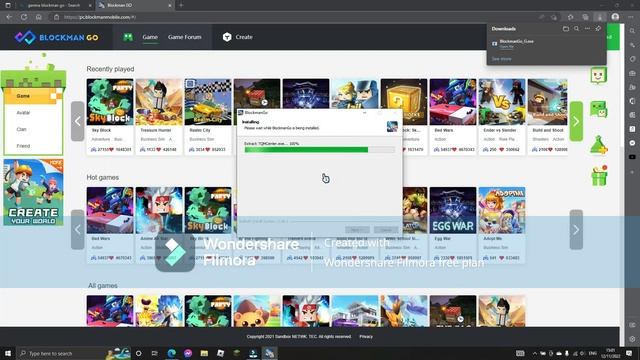Advance Recently played with green right arrow
This screenshot has width=640, height=360.
click(x=576, y=121)
